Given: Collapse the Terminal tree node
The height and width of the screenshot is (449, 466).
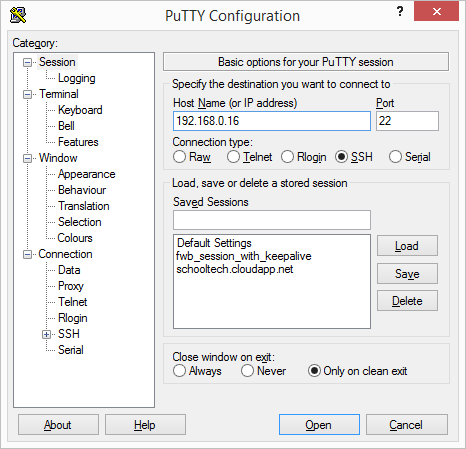Looking at the screenshot, I should [27, 94].
